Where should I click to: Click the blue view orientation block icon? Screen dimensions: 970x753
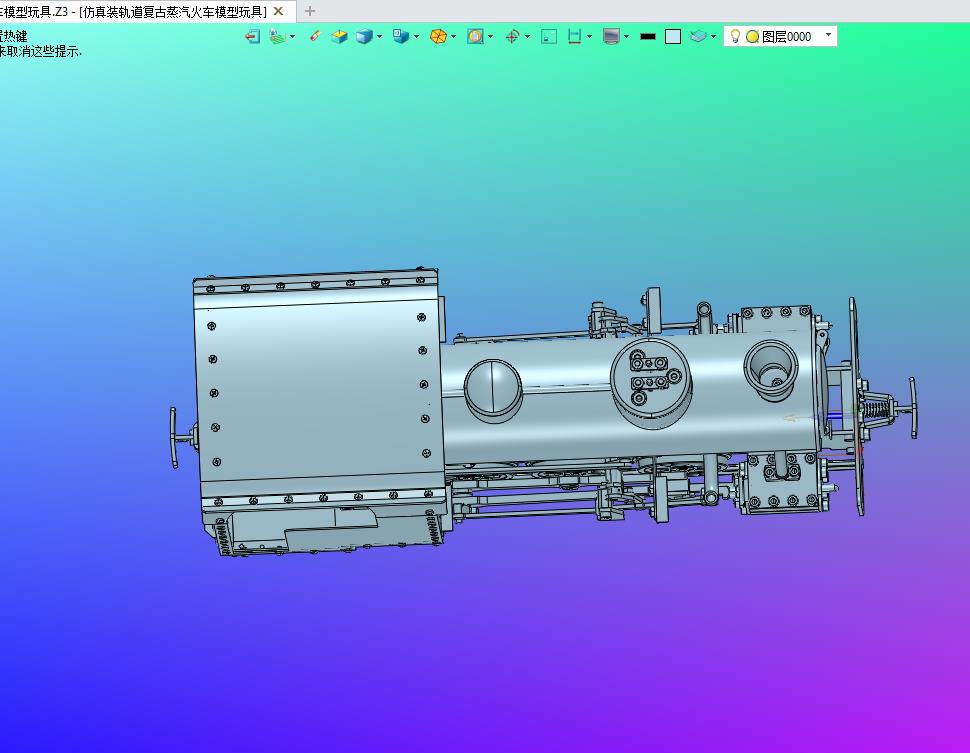(x=401, y=37)
